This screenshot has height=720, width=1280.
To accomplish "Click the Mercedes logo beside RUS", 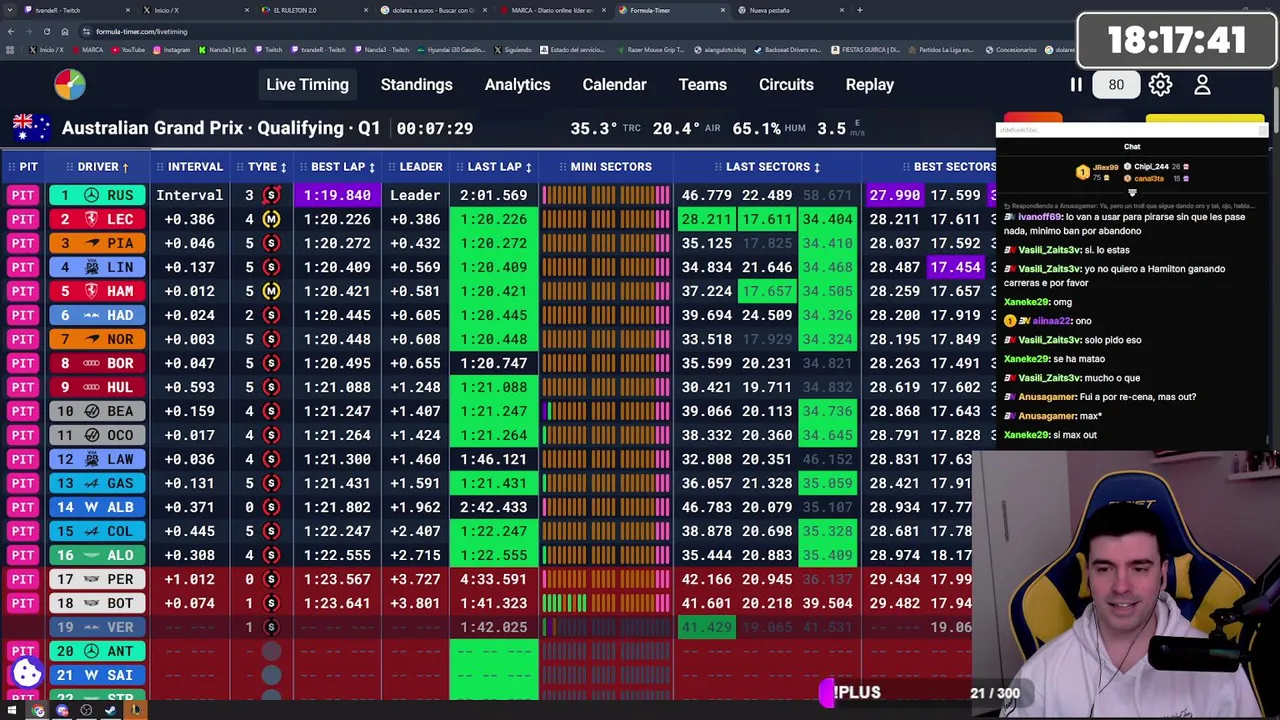I will click(92, 195).
